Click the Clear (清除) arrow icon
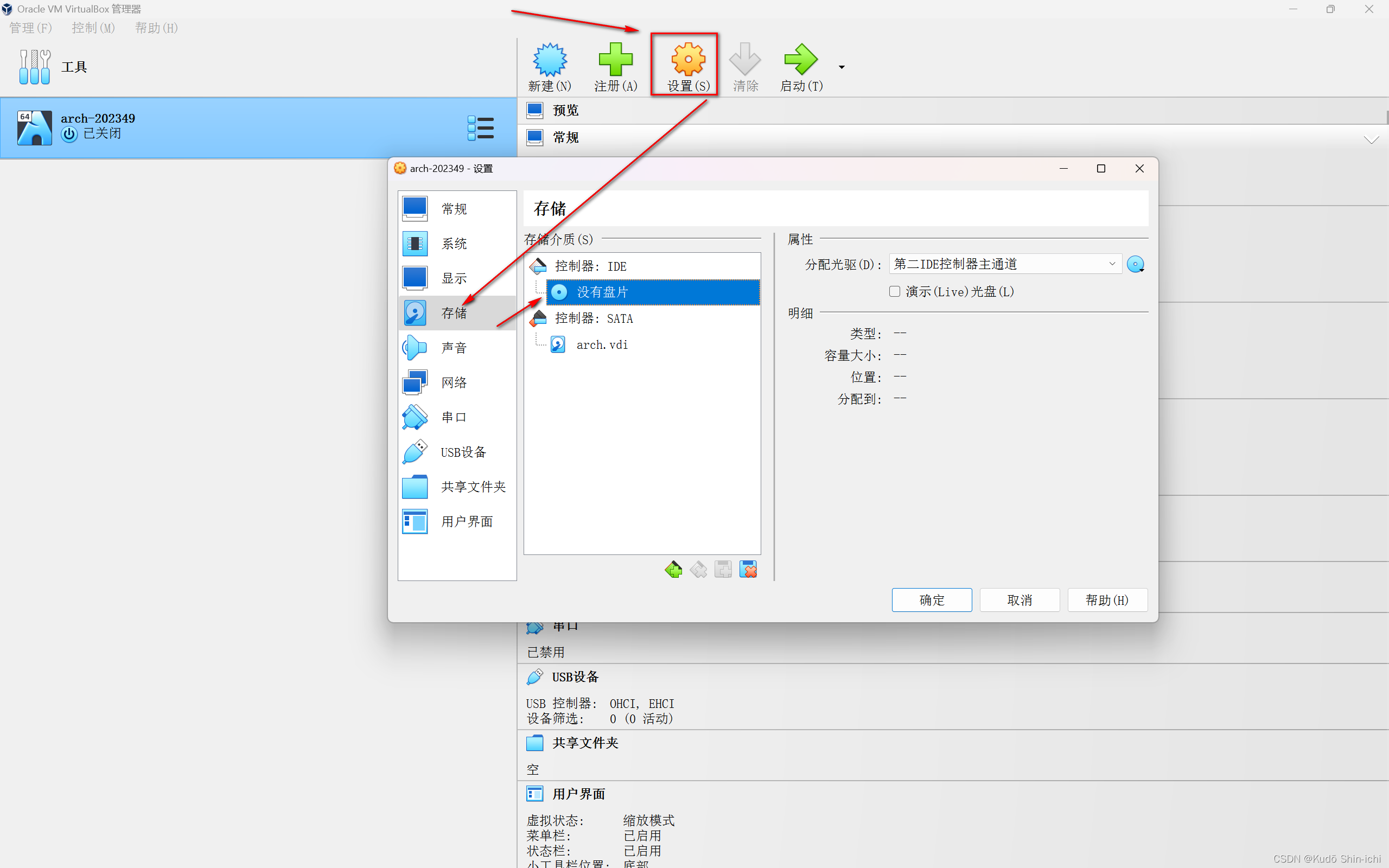This screenshot has height=868, width=1389. 745,59
